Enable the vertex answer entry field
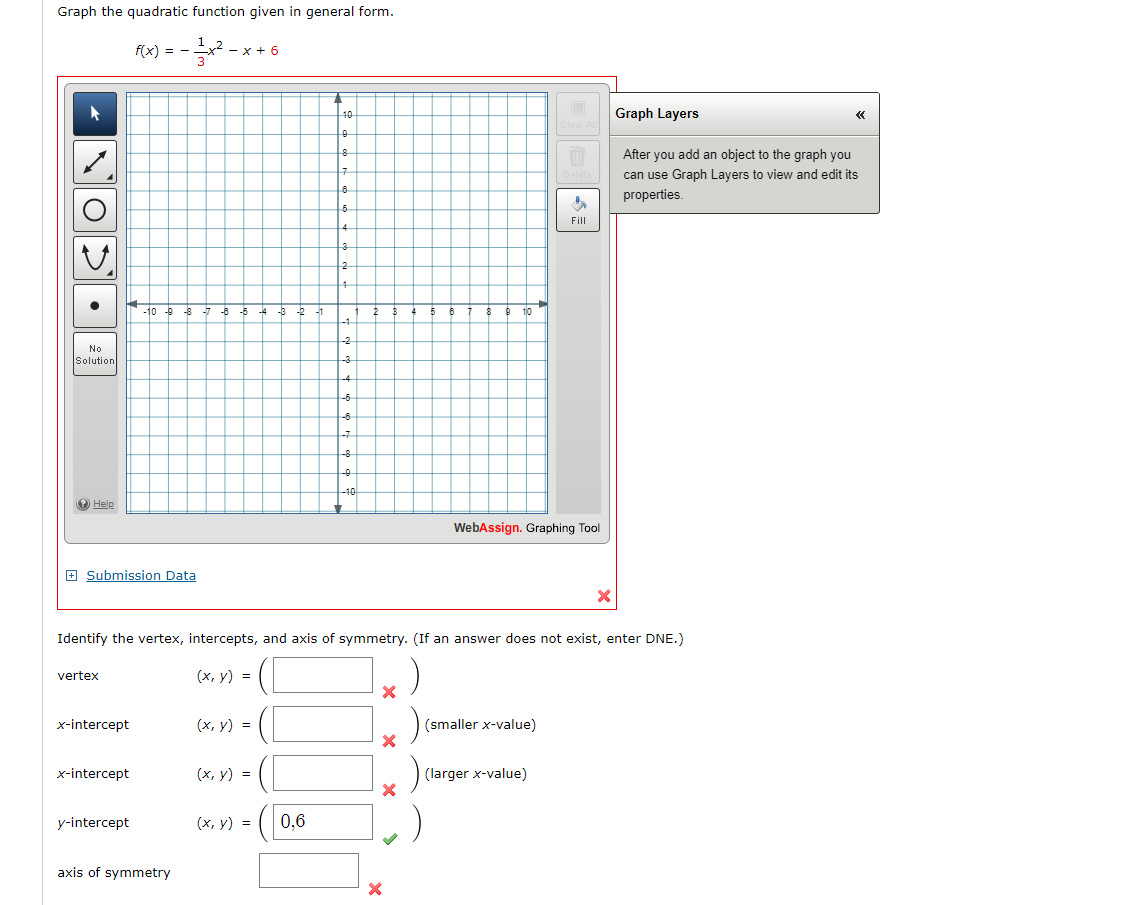Viewport: 1138px width, 905px height. tap(321, 674)
